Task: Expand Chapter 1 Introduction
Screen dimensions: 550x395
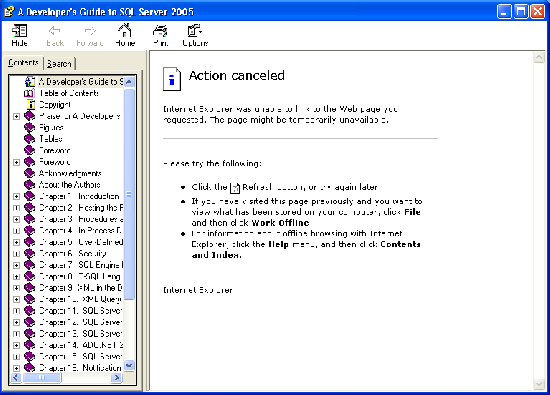Action: [16, 196]
